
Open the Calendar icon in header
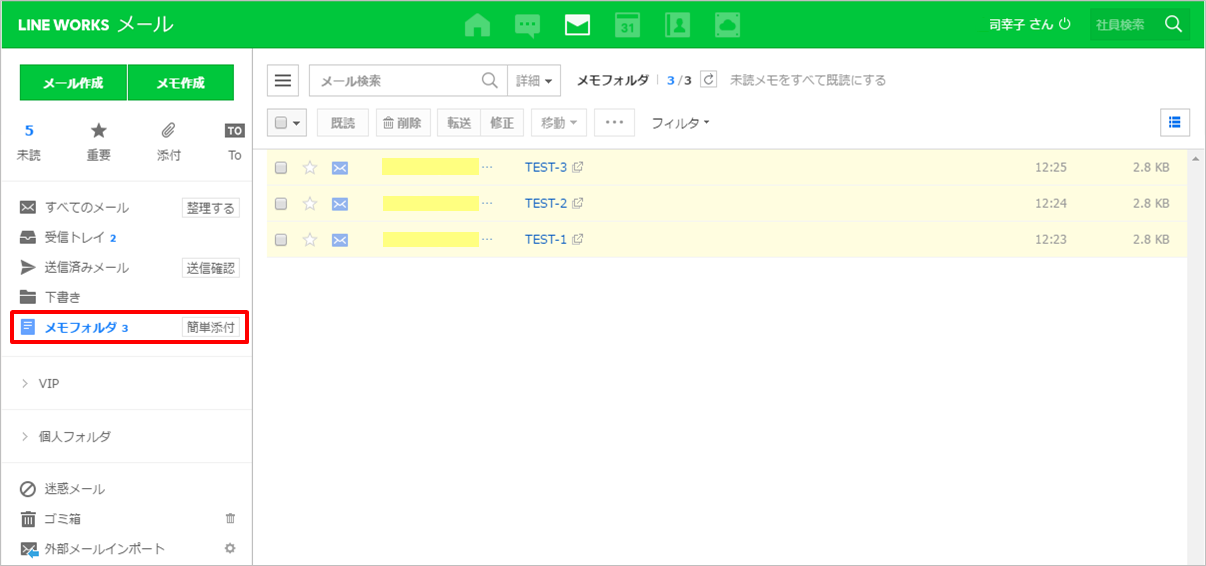click(x=627, y=25)
